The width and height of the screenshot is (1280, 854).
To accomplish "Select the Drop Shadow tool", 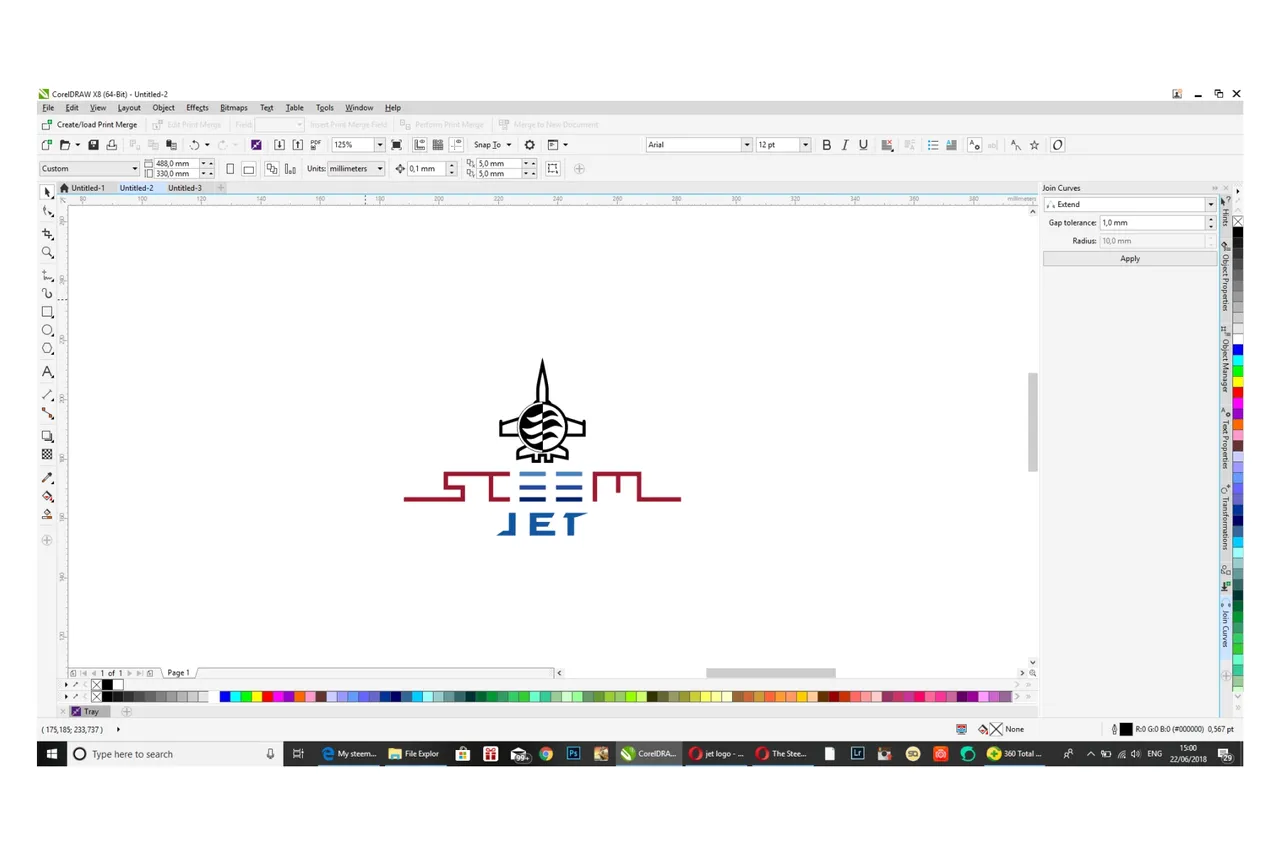I will (47, 436).
